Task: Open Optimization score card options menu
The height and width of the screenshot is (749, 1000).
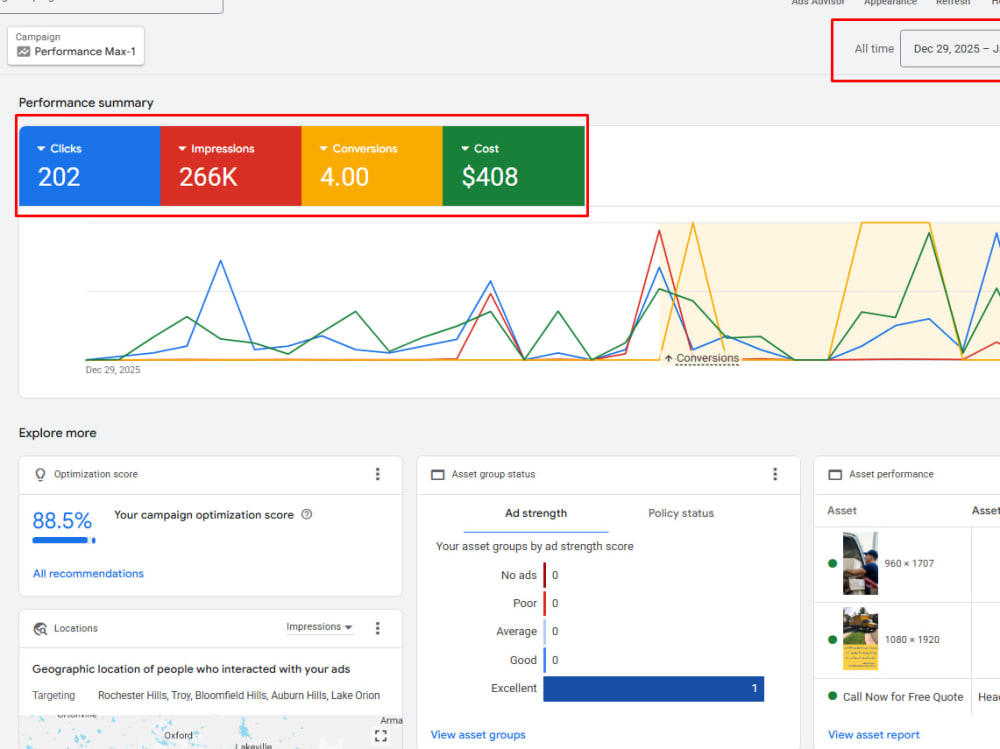Action: pos(378,474)
